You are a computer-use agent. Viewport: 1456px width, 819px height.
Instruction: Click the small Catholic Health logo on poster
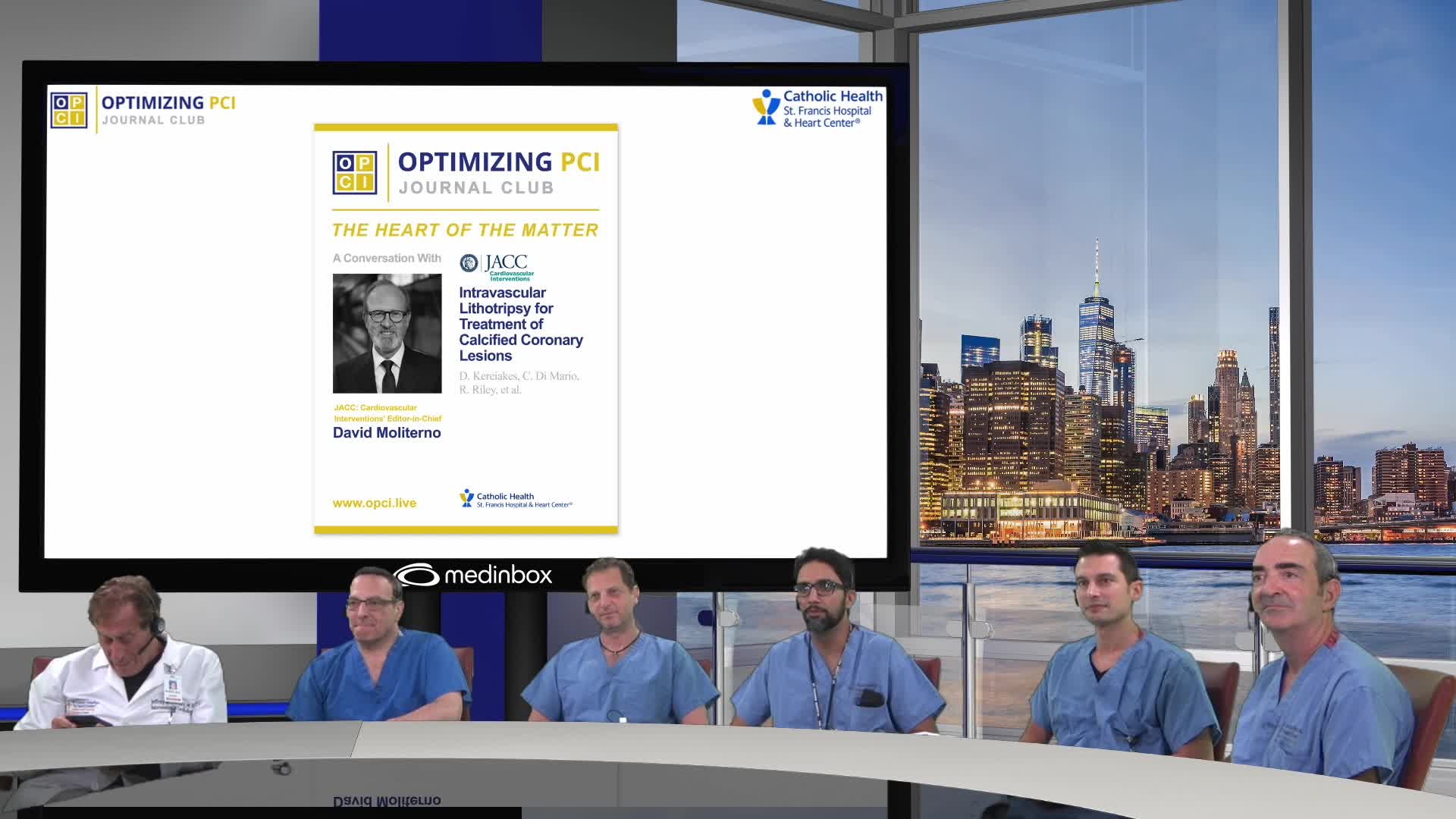[x=516, y=499]
